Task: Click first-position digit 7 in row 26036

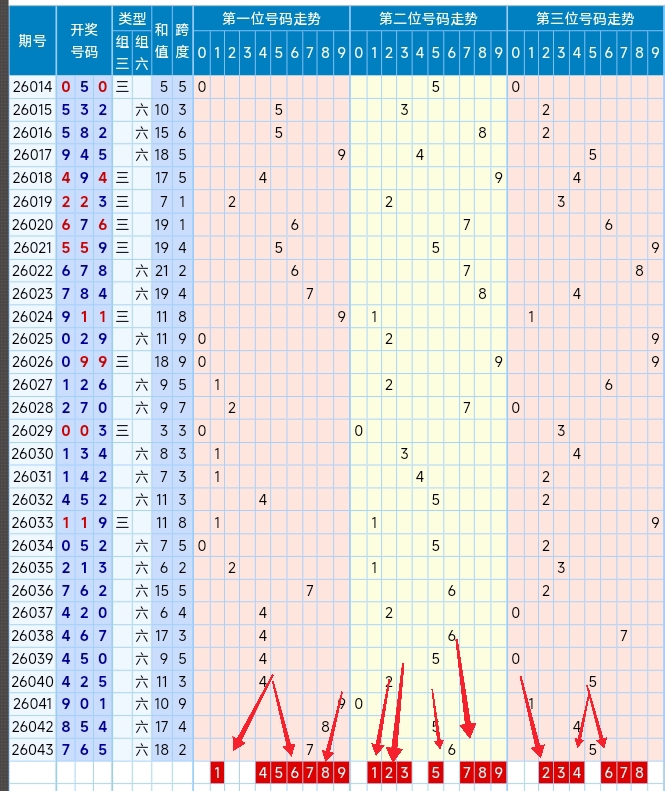Action: [x=310, y=590]
